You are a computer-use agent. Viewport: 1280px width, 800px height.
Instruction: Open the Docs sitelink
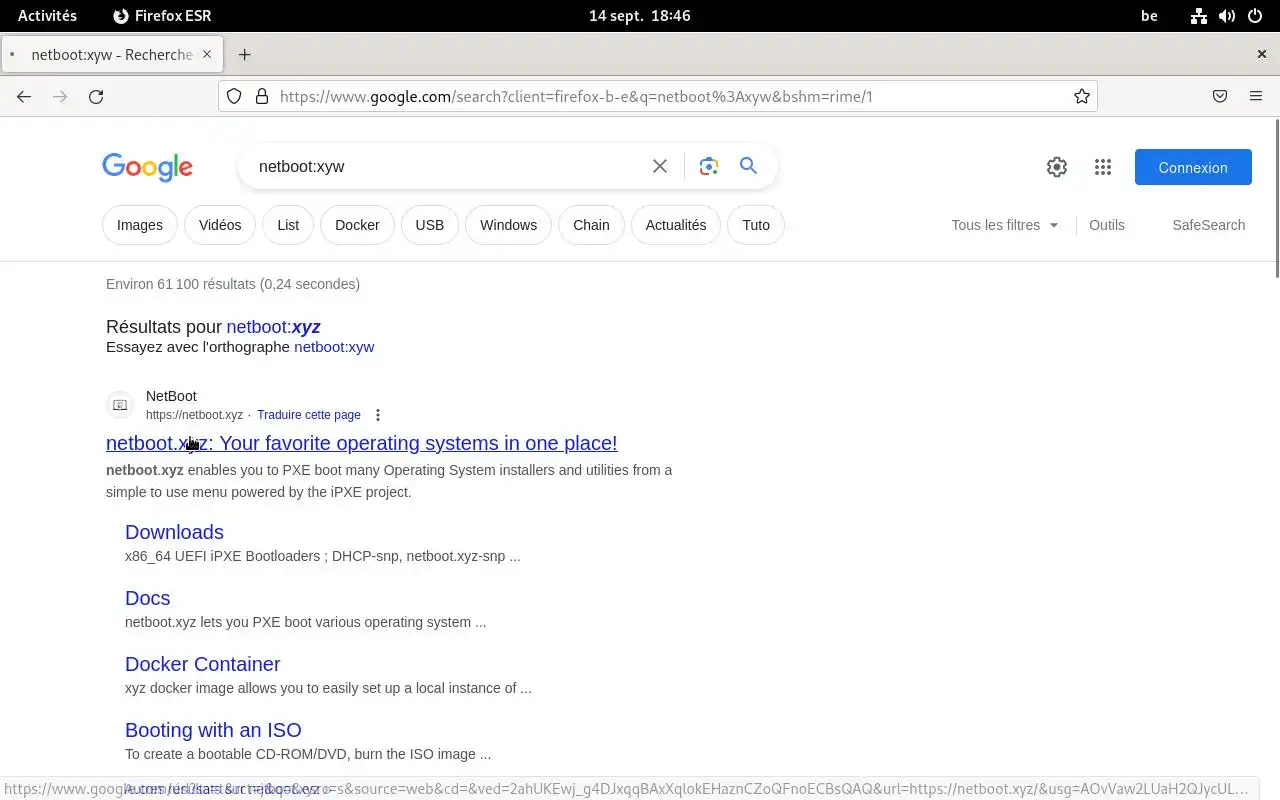click(x=148, y=598)
